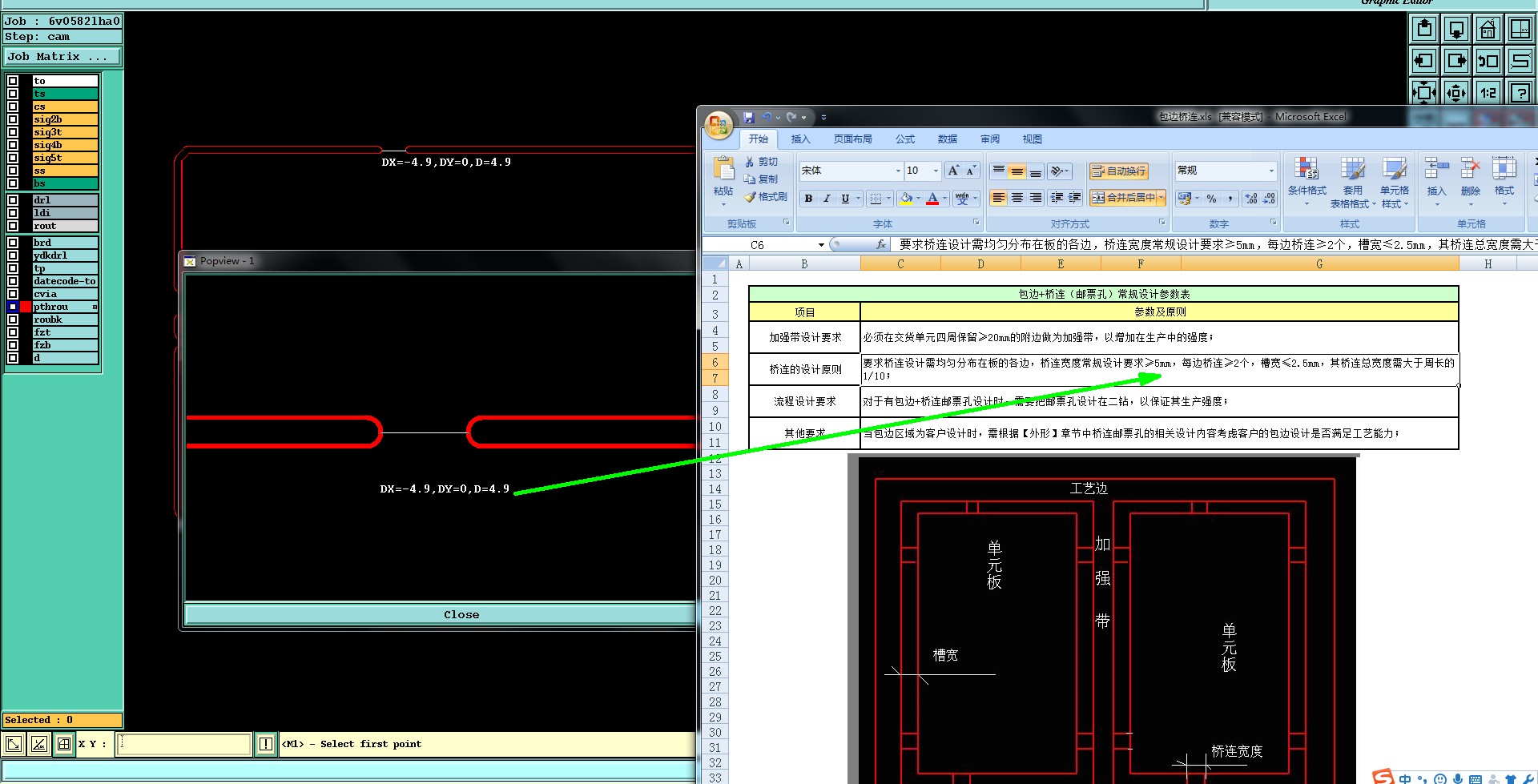Toggle the checkbox for layer cs
Viewport: 1538px width, 784px height.
click(13, 107)
